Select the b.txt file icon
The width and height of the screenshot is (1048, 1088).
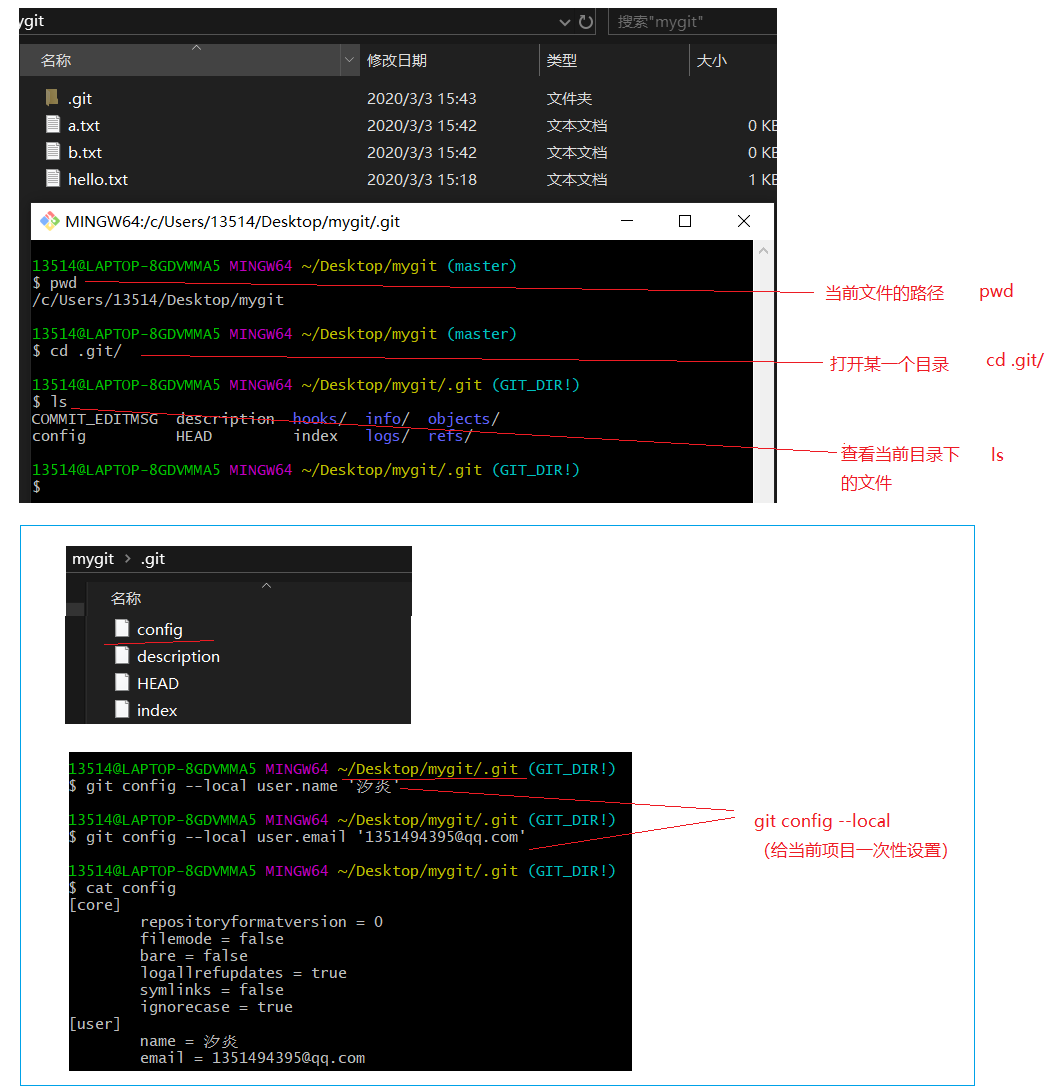(x=53, y=152)
